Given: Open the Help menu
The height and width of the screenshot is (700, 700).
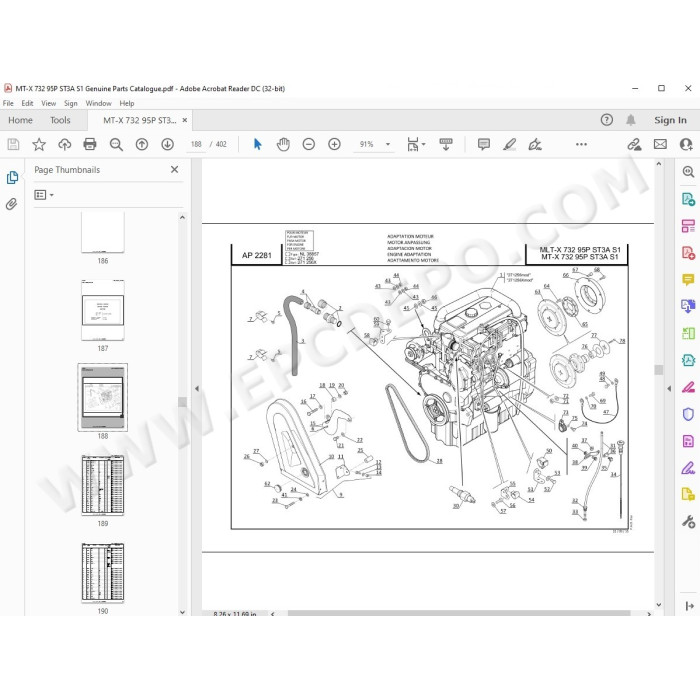Looking at the screenshot, I should click(x=127, y=103).
